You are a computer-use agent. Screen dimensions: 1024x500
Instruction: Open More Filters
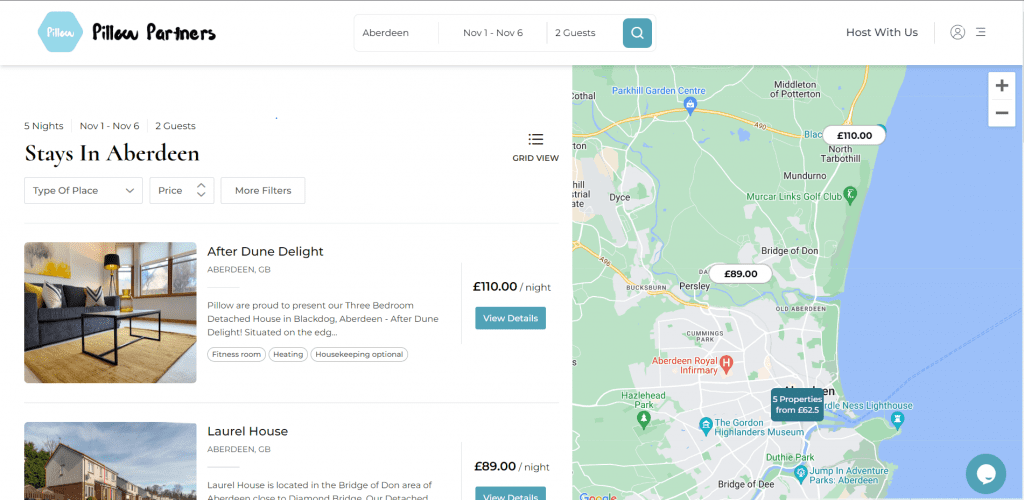263,191
